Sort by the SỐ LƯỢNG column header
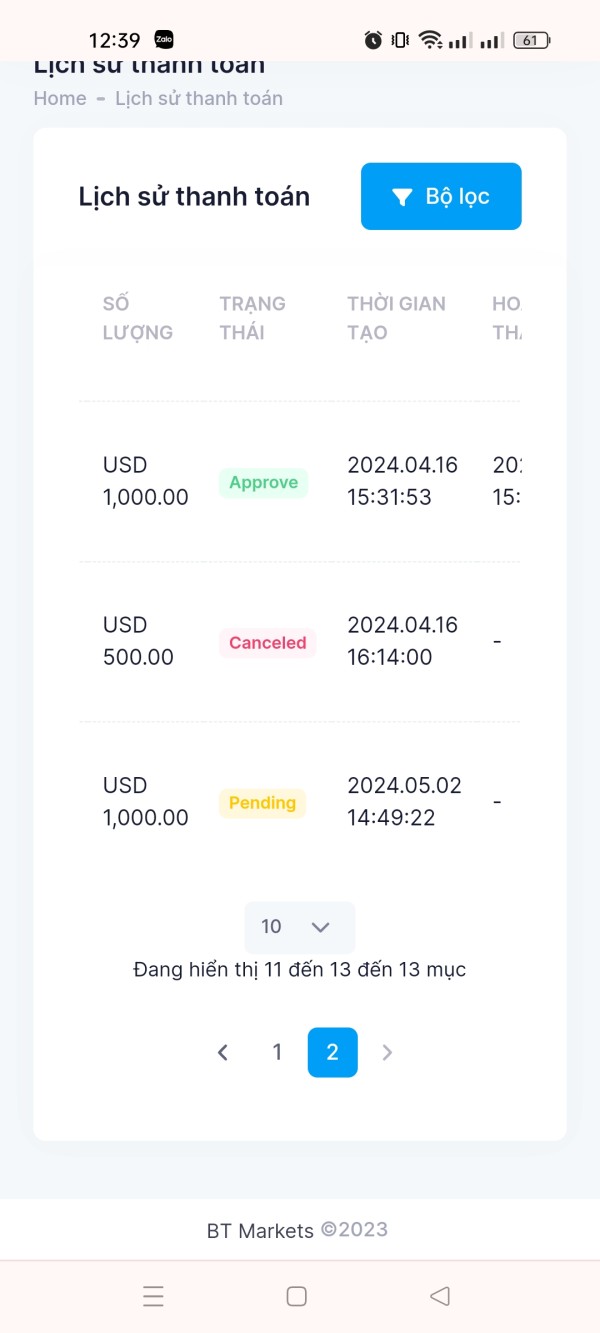Screen dimensions: 600x1333 pos(138,318)
